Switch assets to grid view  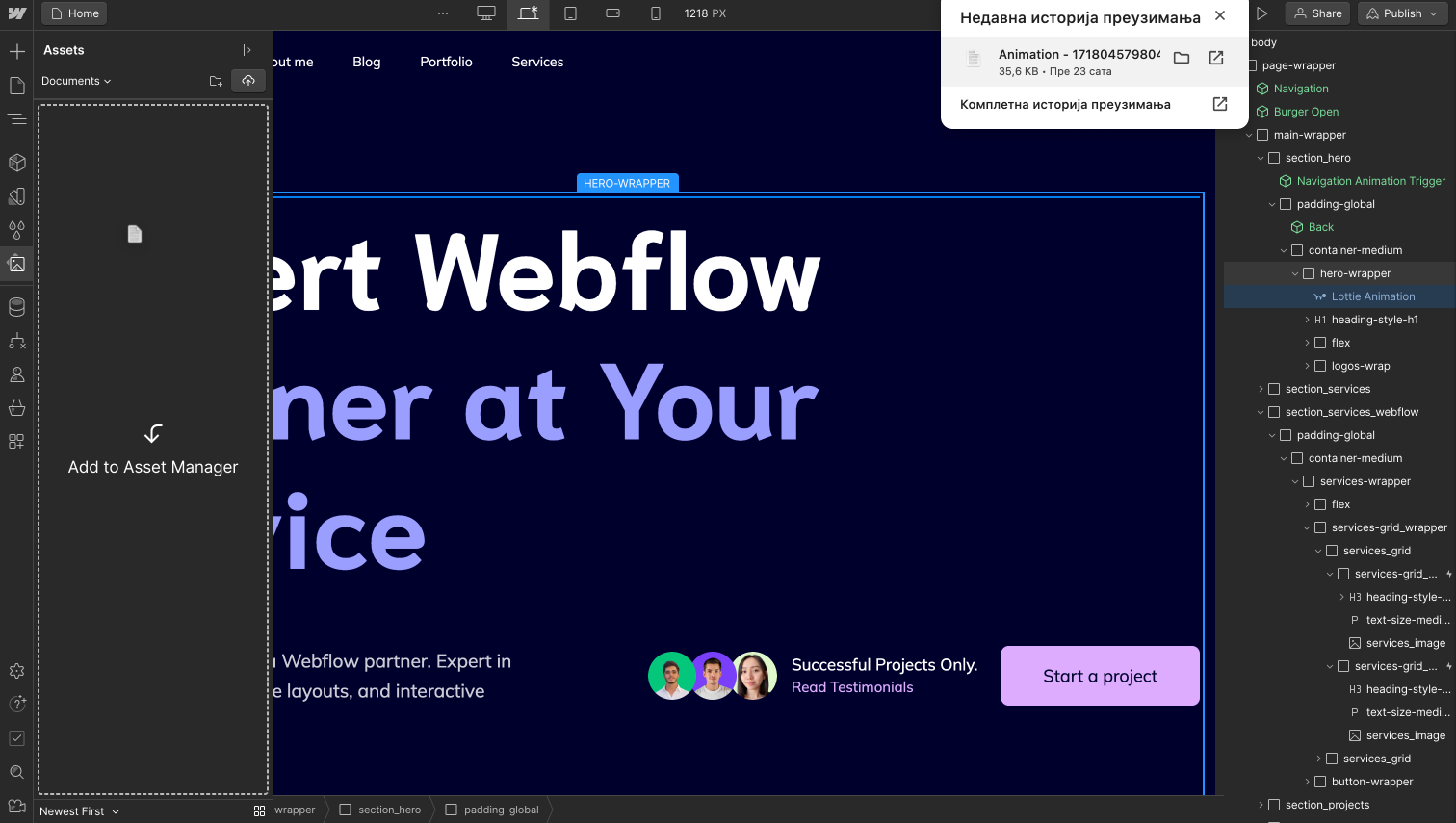259,811
